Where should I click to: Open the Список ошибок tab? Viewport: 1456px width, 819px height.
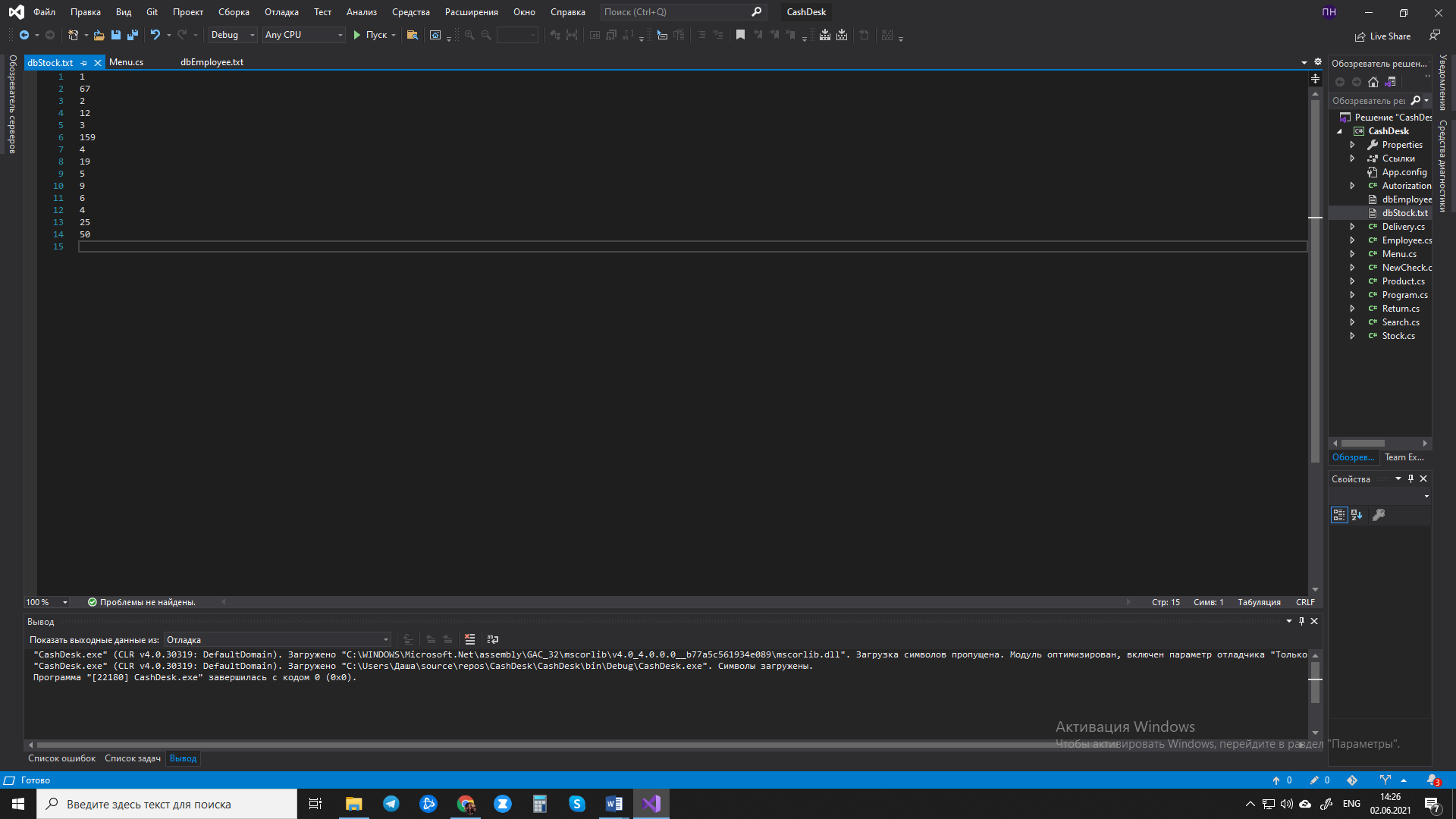(x=61, y=758)
